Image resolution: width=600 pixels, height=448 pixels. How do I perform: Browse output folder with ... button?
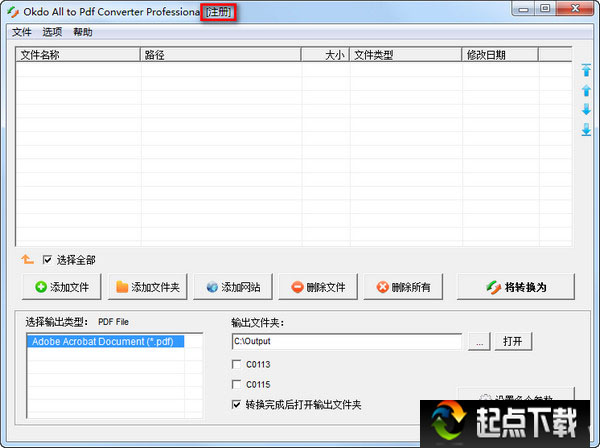click(x=479, y=341)
